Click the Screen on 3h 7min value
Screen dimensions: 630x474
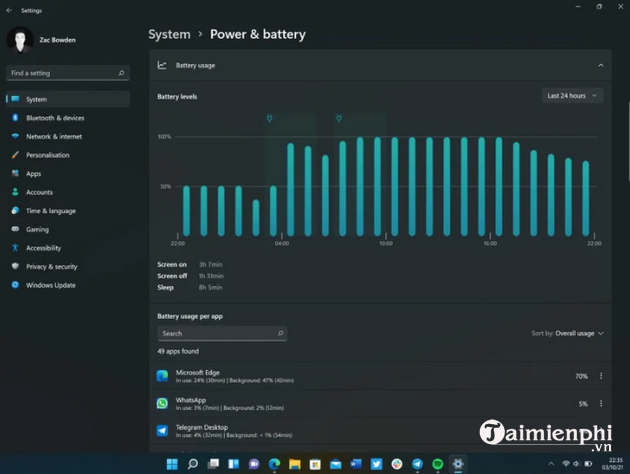pyautogui.click(x=210, y=264)
